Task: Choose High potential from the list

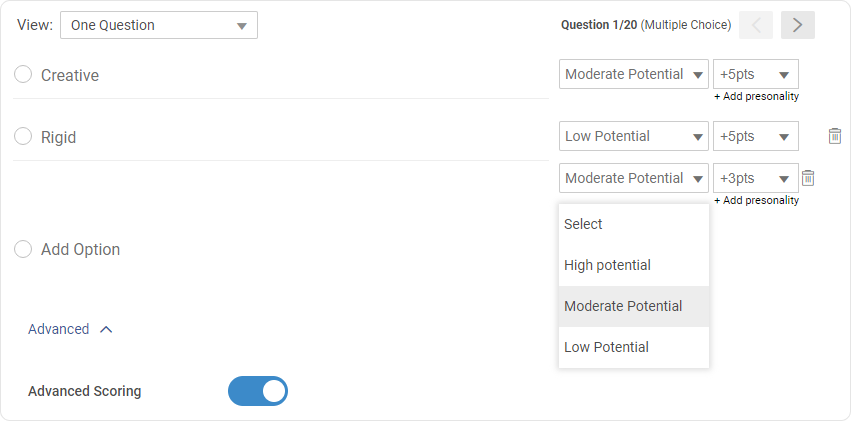Action: coord(607,265)
